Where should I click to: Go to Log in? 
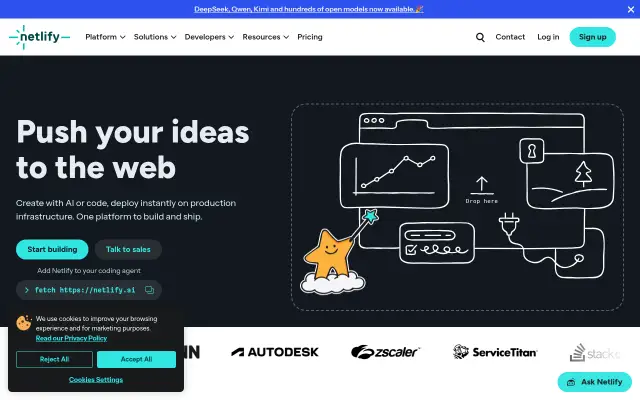[x=548, y=37]
